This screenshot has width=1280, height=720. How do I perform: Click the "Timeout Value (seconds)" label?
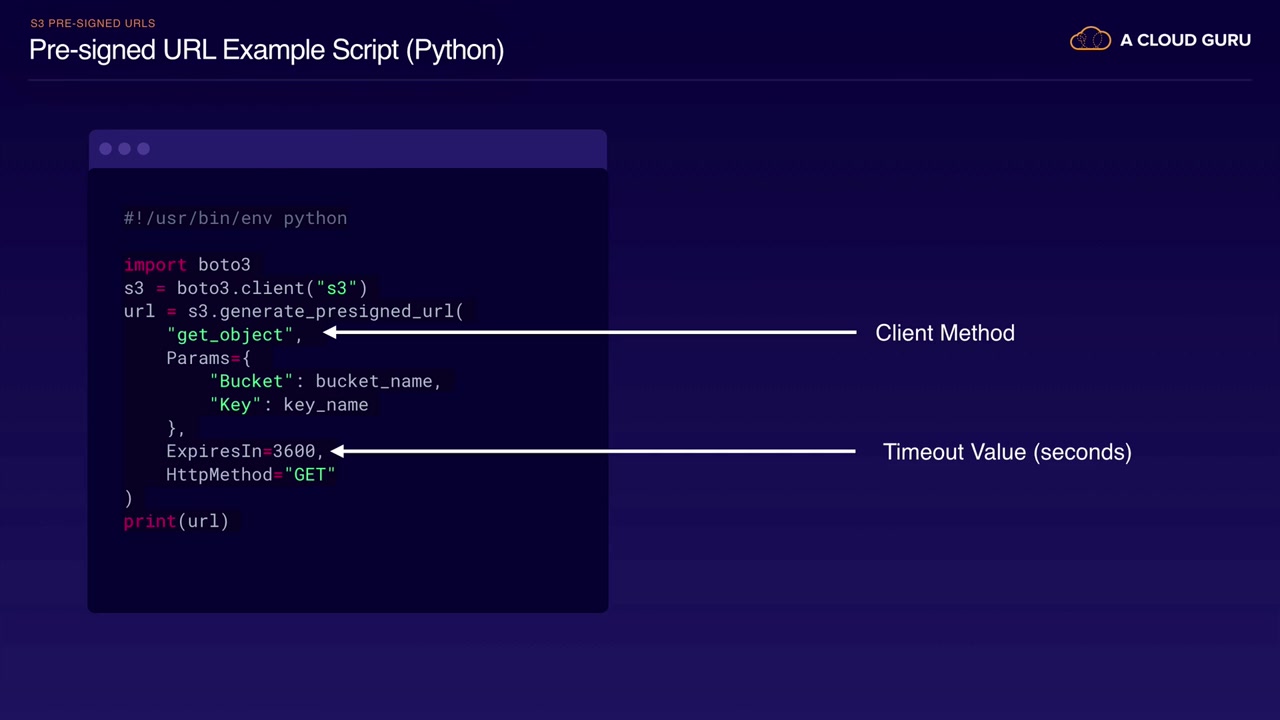(x=1006, y=452)
